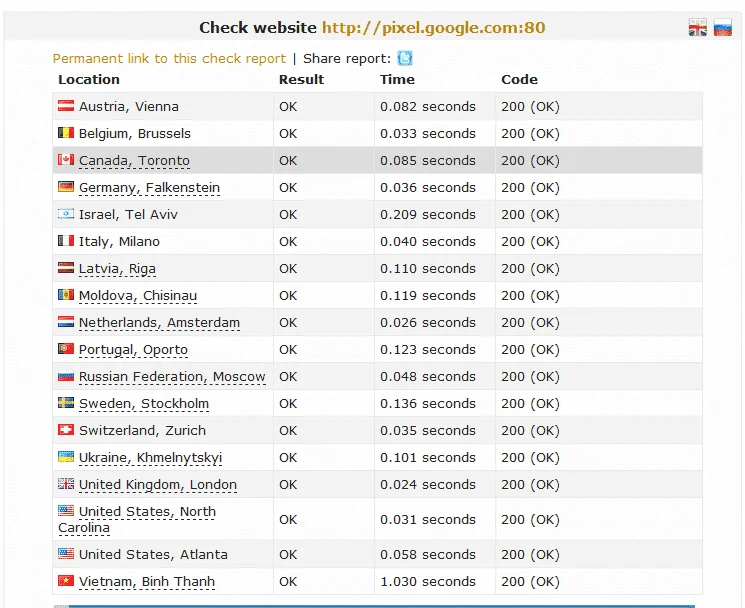
Task: Open United States, North Carolina location link
Action: point(137,520)
